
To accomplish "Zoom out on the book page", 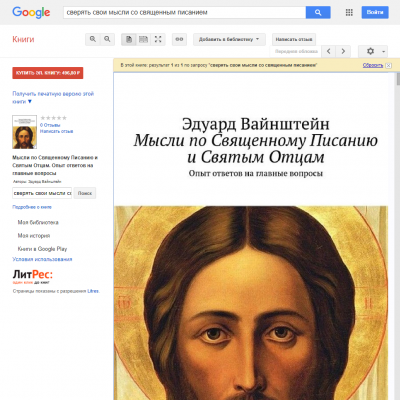I will coord(107,39).
